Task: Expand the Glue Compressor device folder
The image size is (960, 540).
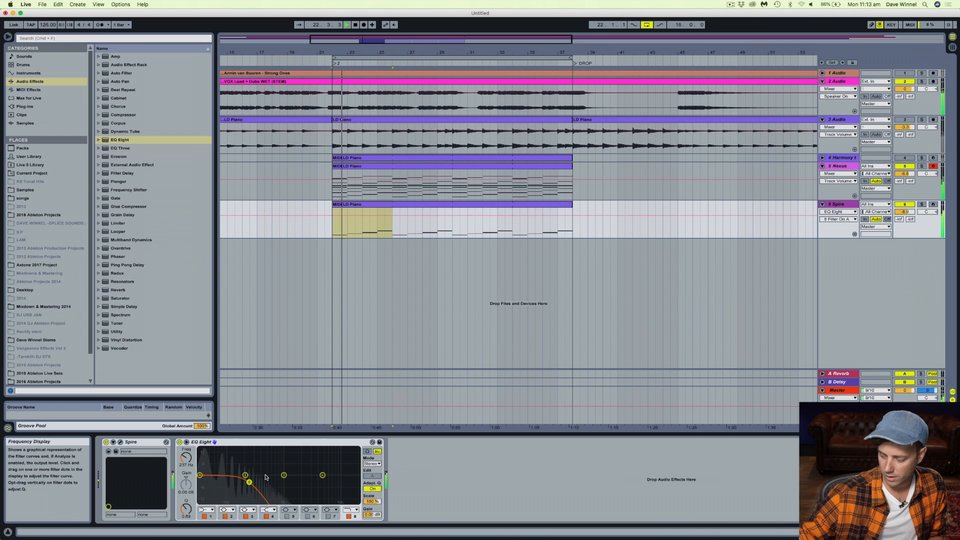Action: (98, 206)
